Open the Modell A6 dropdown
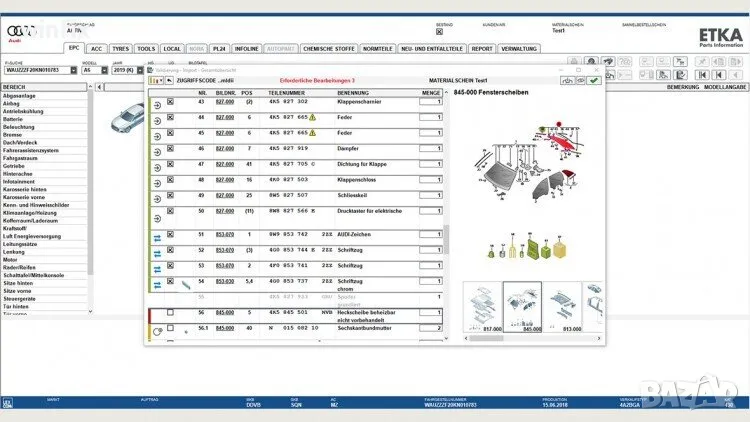750x422 pixels. [x=102, y=71]
